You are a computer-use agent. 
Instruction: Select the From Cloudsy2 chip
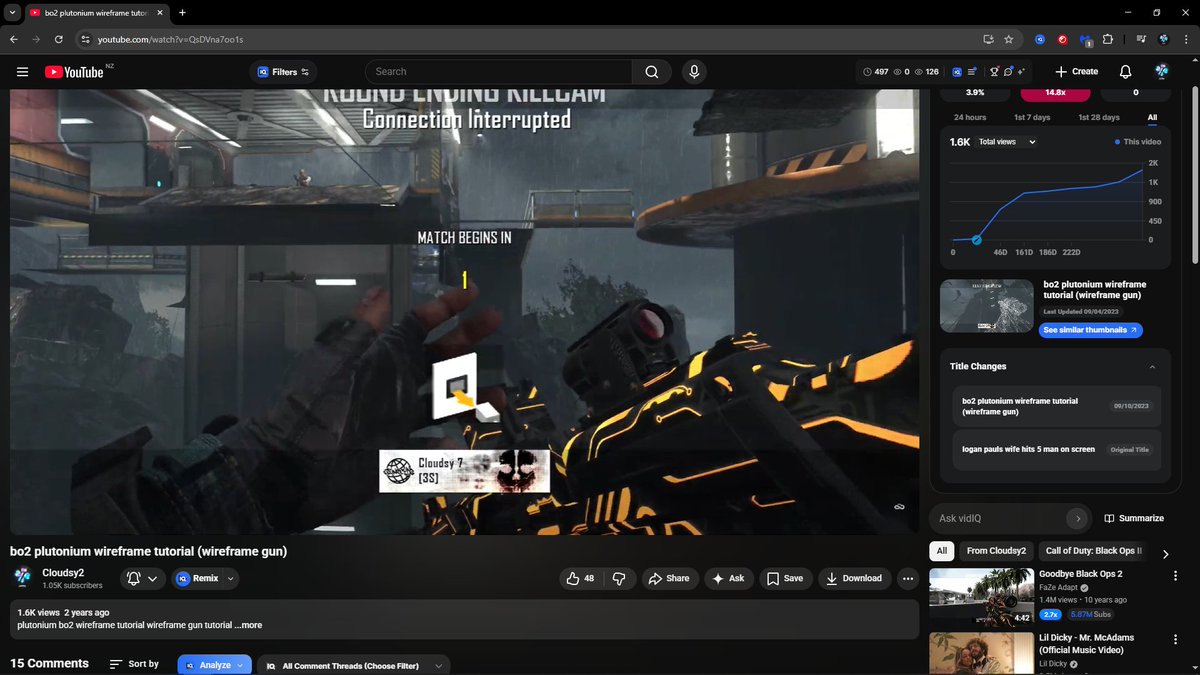click(x=996, y=551)
